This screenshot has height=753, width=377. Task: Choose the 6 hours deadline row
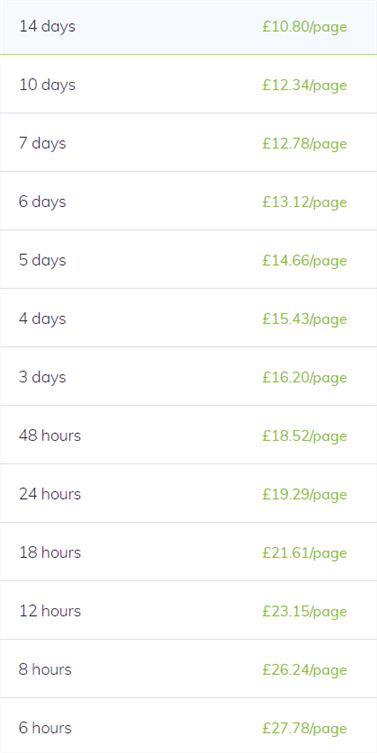(188, 726)
